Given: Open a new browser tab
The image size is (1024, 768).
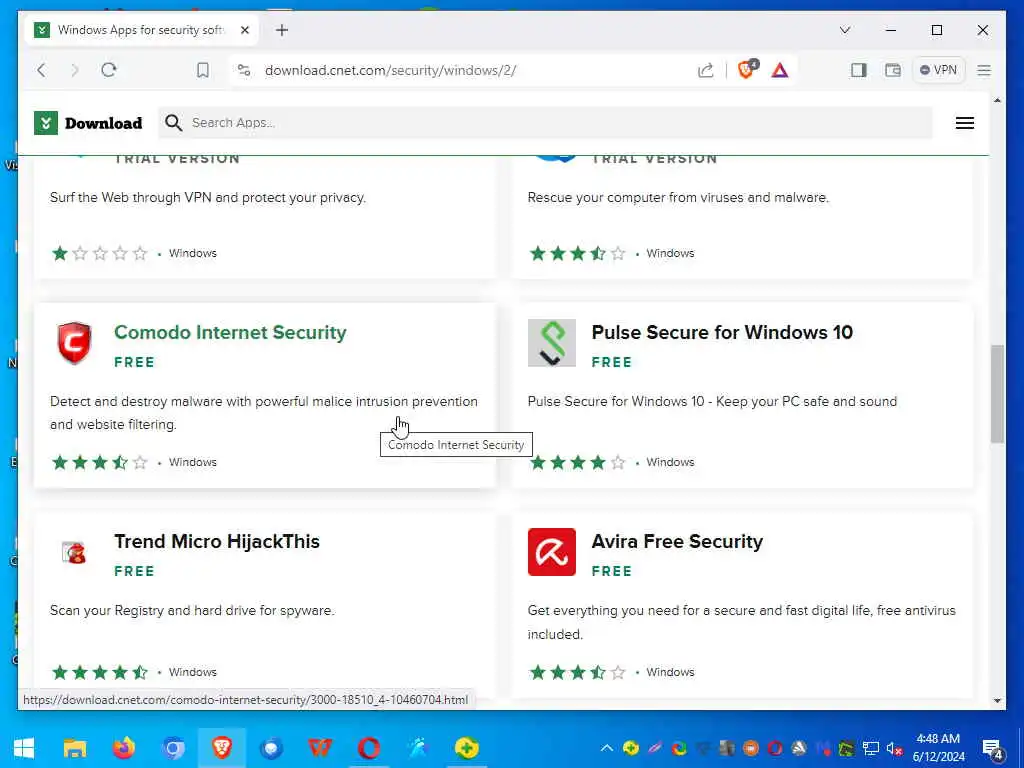Looking at the screenshot, I should 281,30.
